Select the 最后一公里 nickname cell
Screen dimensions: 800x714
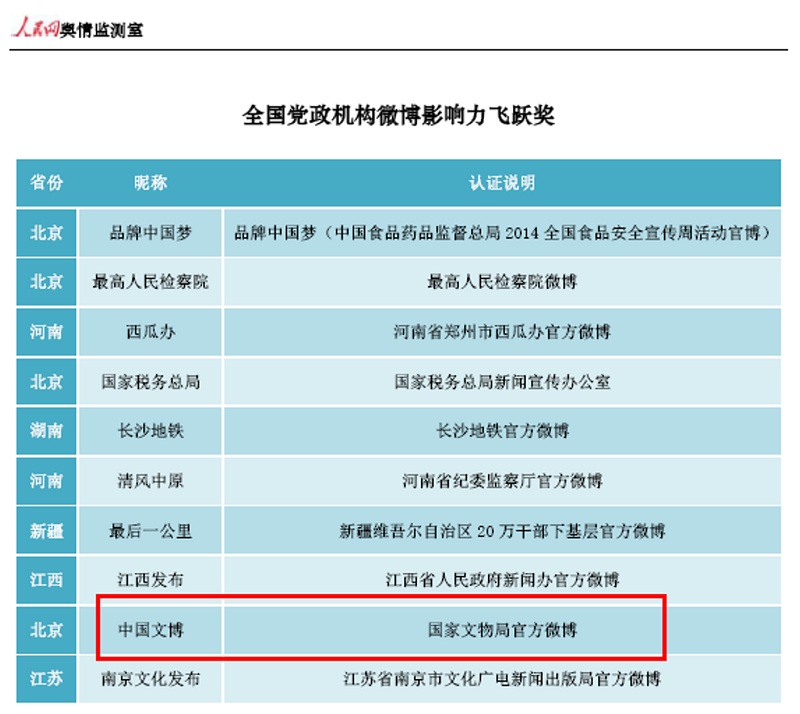151,531
